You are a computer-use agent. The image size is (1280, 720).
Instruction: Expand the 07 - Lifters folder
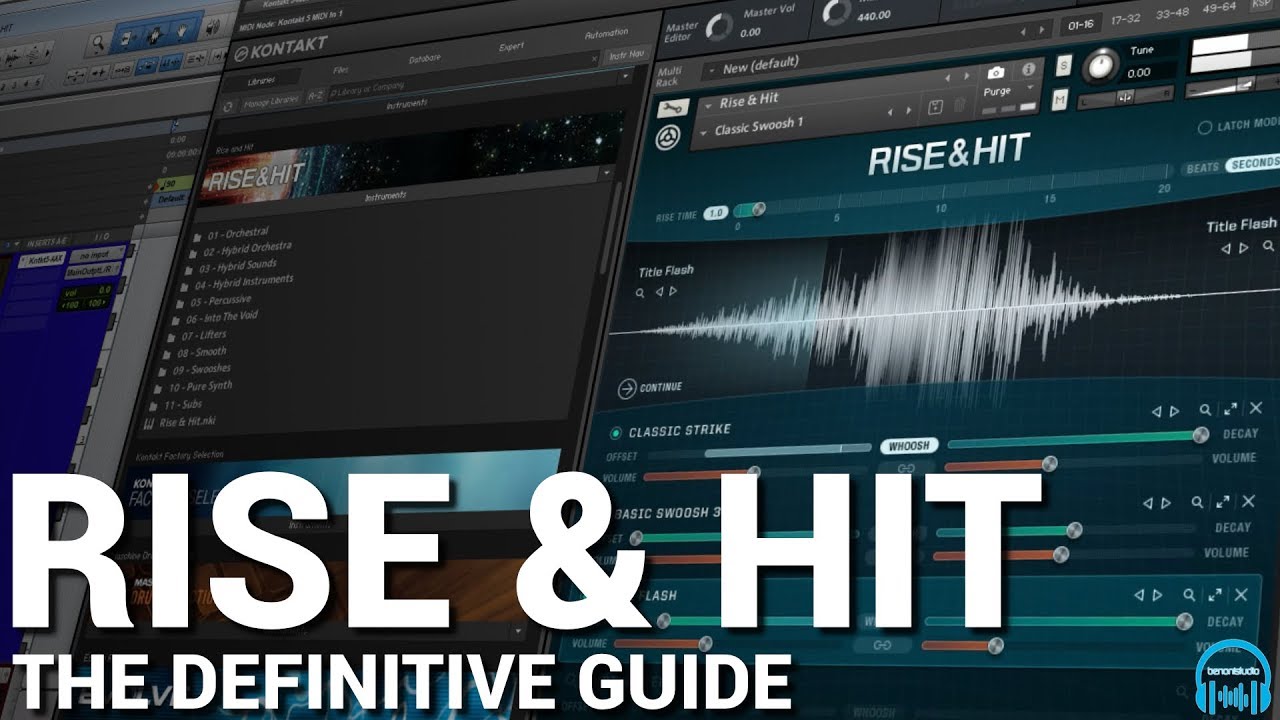[x=204, y=334]
